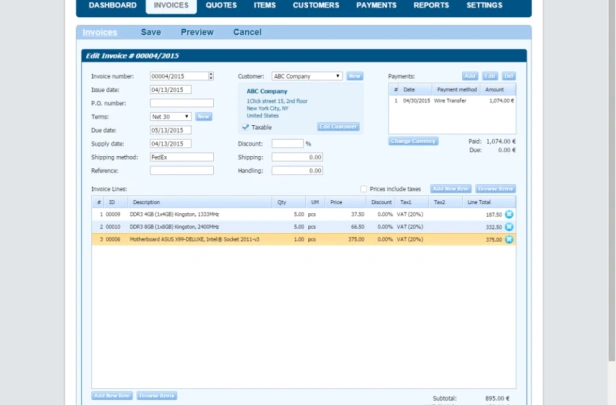The image size is (616, 405).
Task: Delete the Motherboard ASUS line item
Action: point(509,239)
